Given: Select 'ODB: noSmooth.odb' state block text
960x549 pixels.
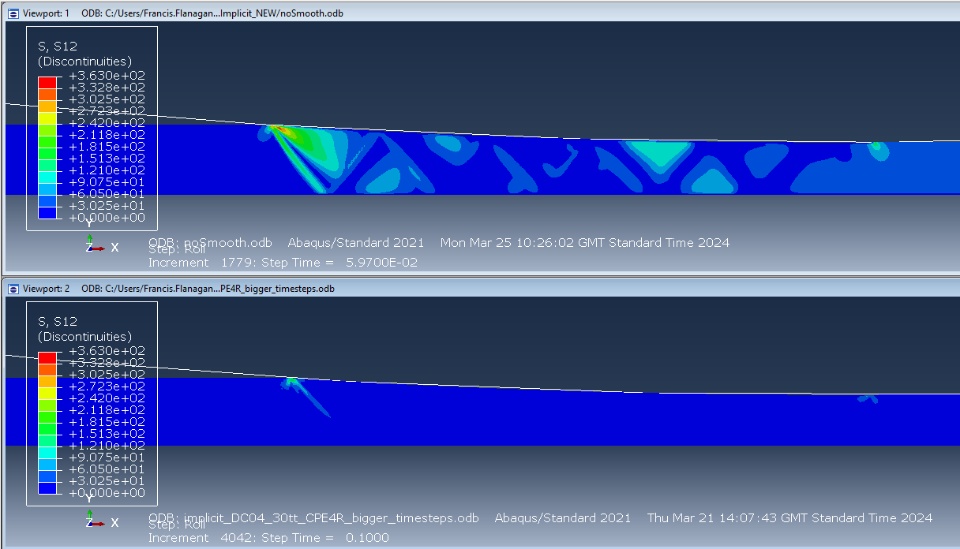Looking at the screenshot, I should tap(210, 242).
